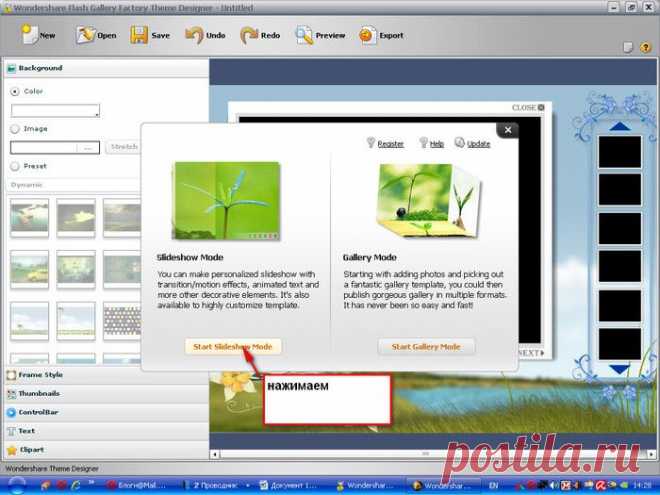The height and width of the screenshot is (495, 660).
Task: Select the first black thumbnail in strip
Action: (620, 152)
